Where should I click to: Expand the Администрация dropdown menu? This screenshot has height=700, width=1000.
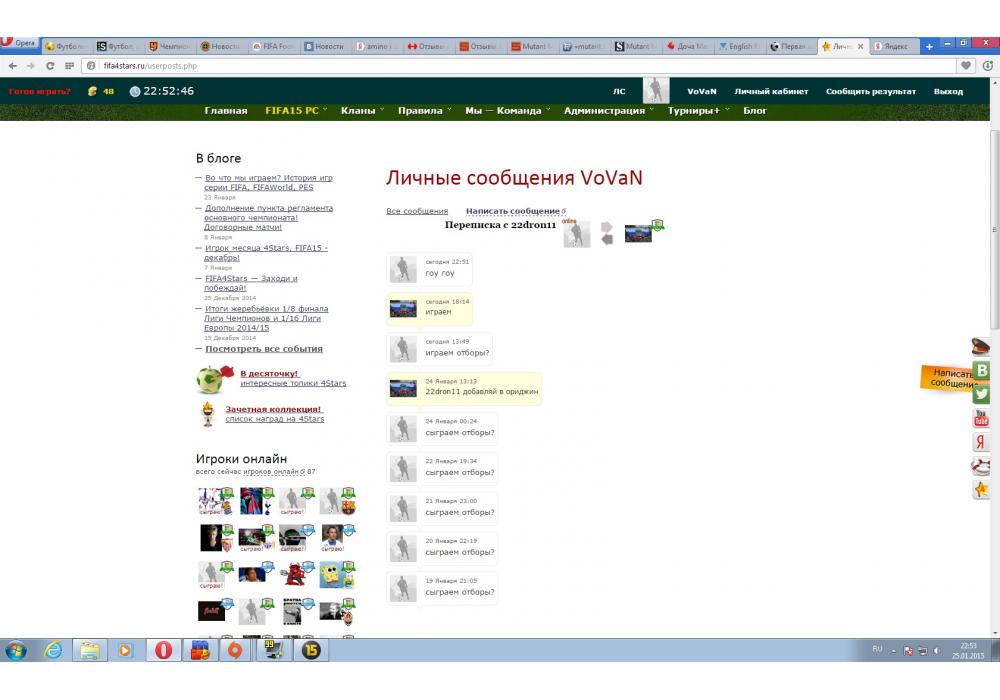pos(609,111)
